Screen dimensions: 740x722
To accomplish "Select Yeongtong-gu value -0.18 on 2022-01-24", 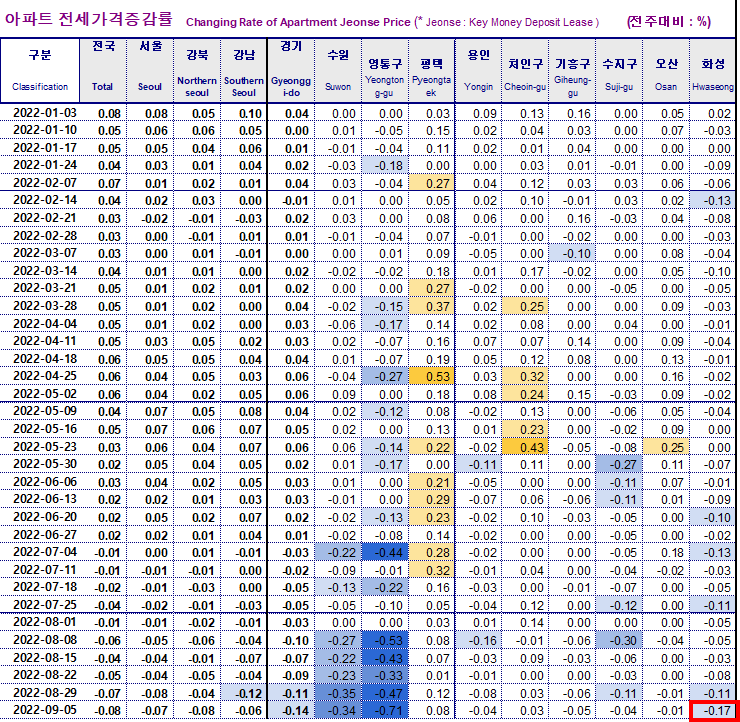I will click(x=385, y=166).
